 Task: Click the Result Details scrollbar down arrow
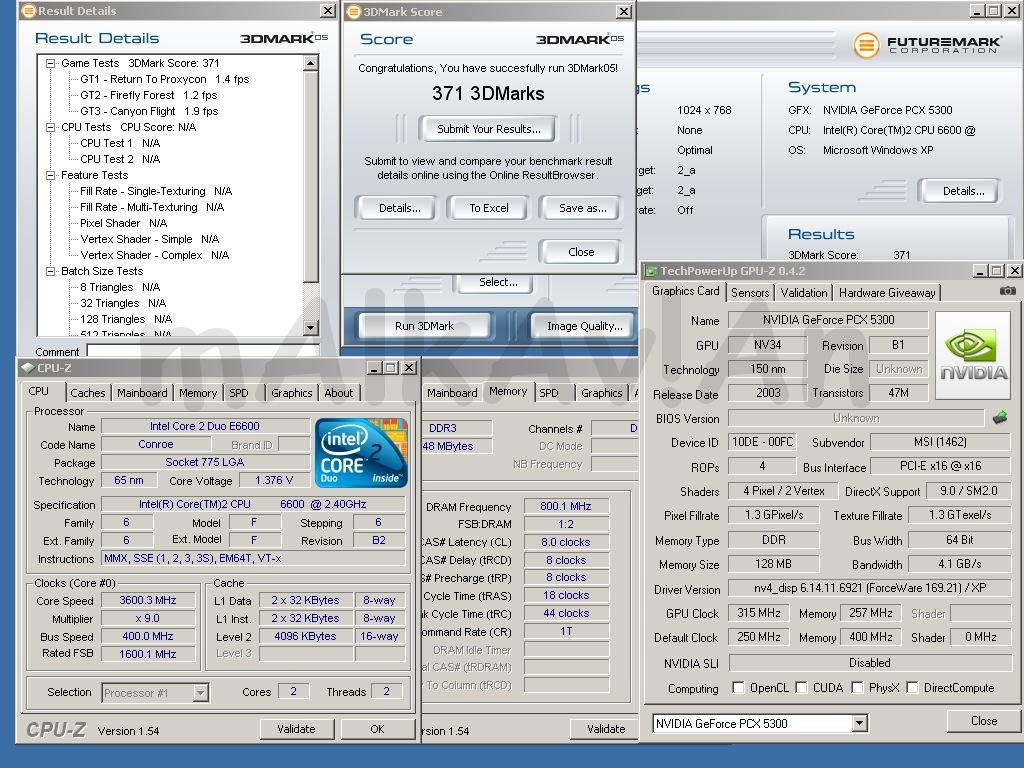click(311, 328)
